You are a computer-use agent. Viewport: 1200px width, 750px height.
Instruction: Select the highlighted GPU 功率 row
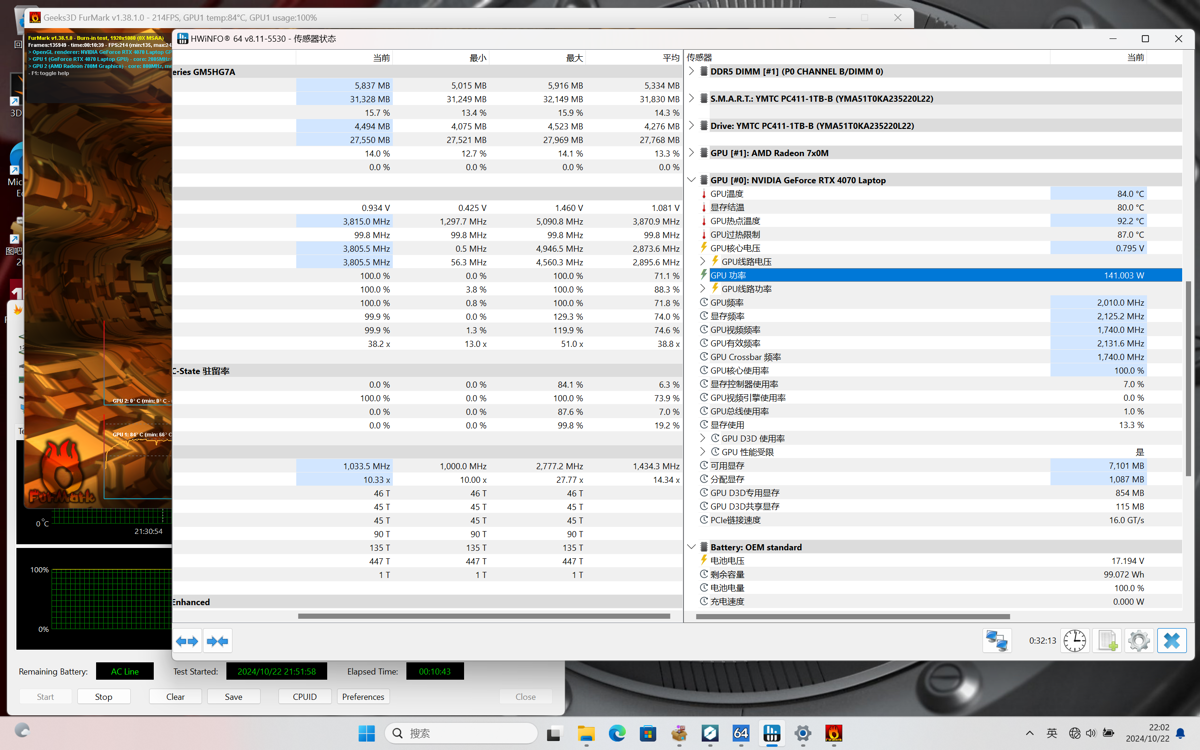click(x=934, y=275)
